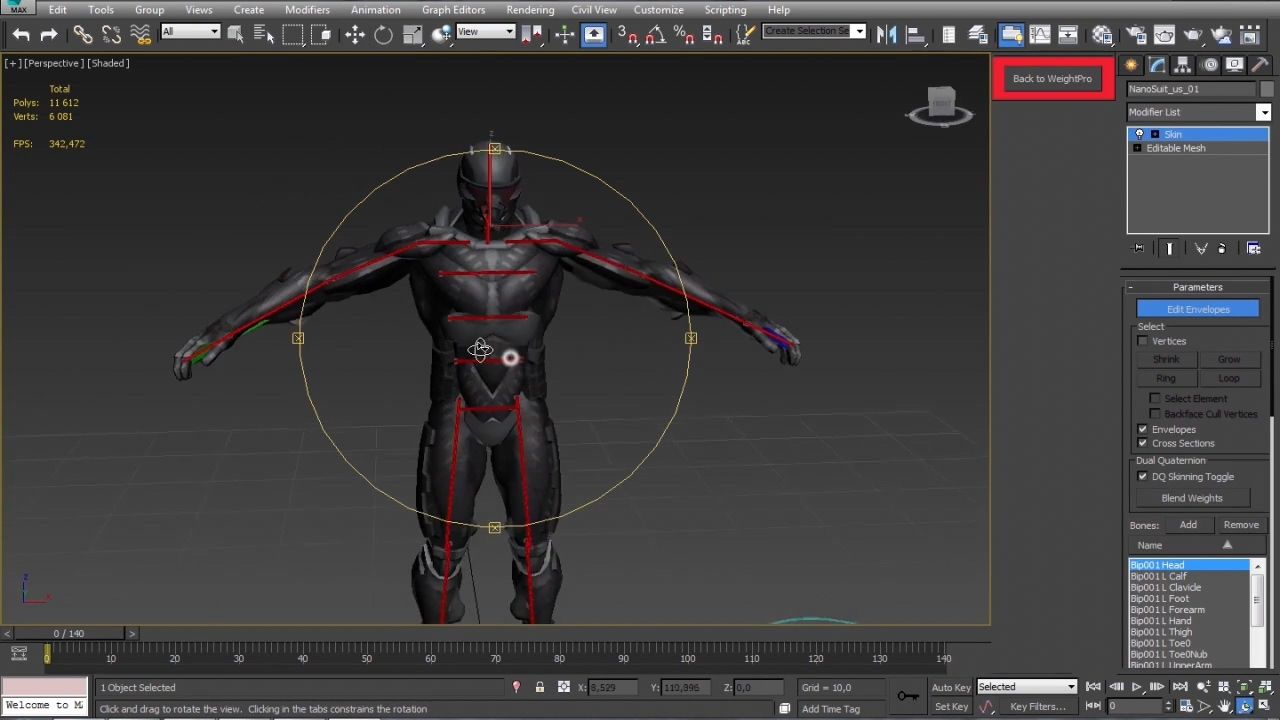Select the Select and Link tool

point(83,35)
